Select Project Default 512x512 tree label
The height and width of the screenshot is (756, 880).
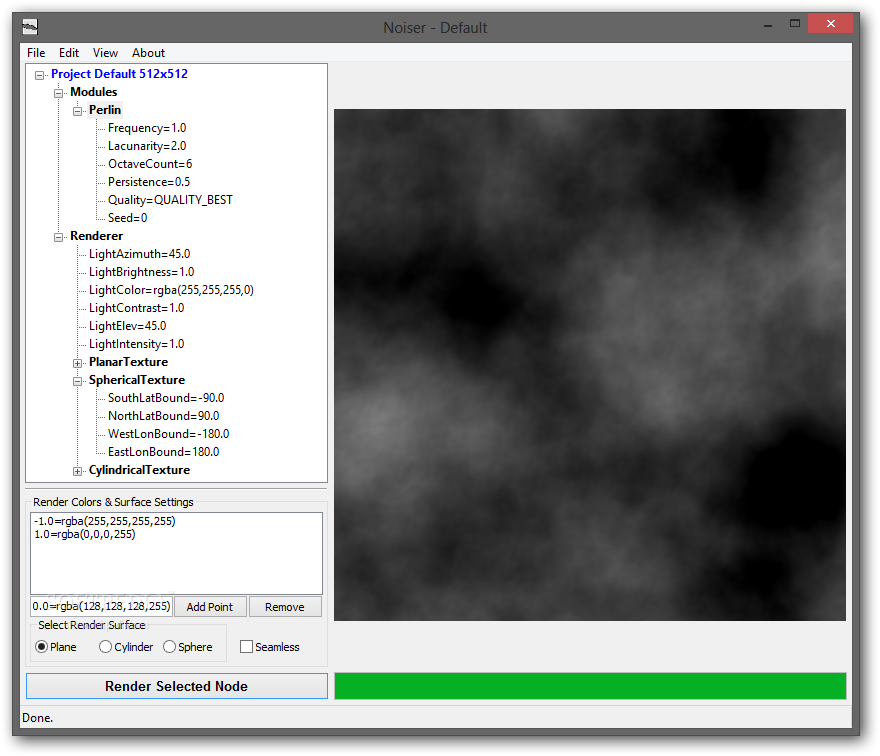pos(119,74)
